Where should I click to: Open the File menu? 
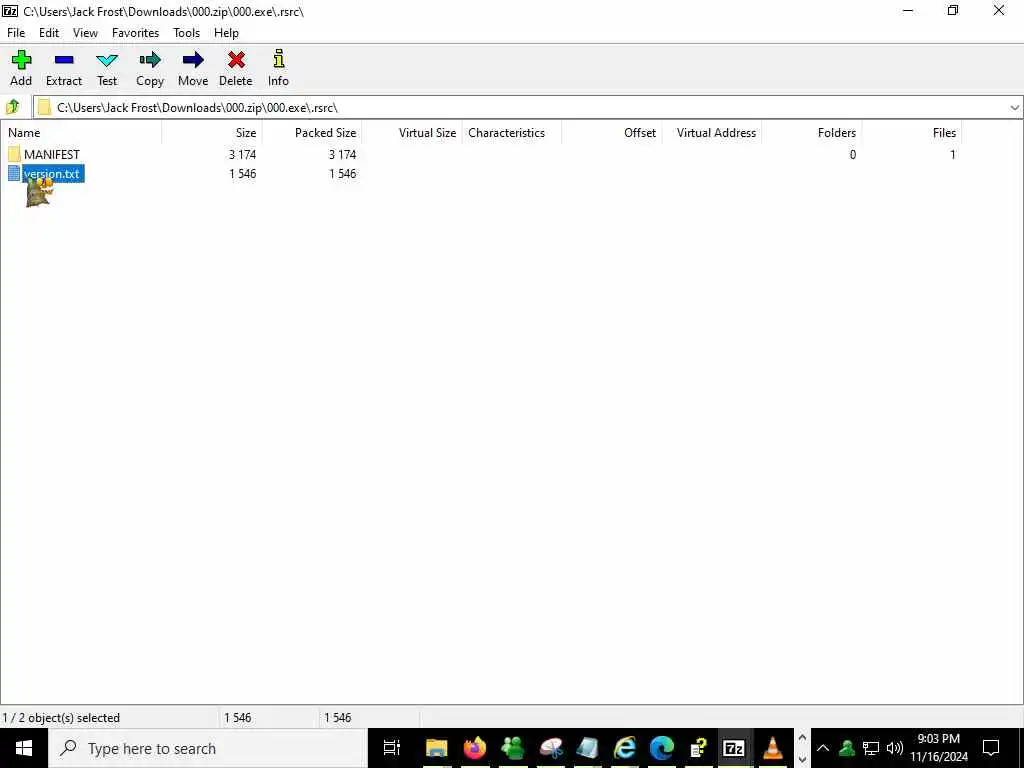[x=16, y=33]
